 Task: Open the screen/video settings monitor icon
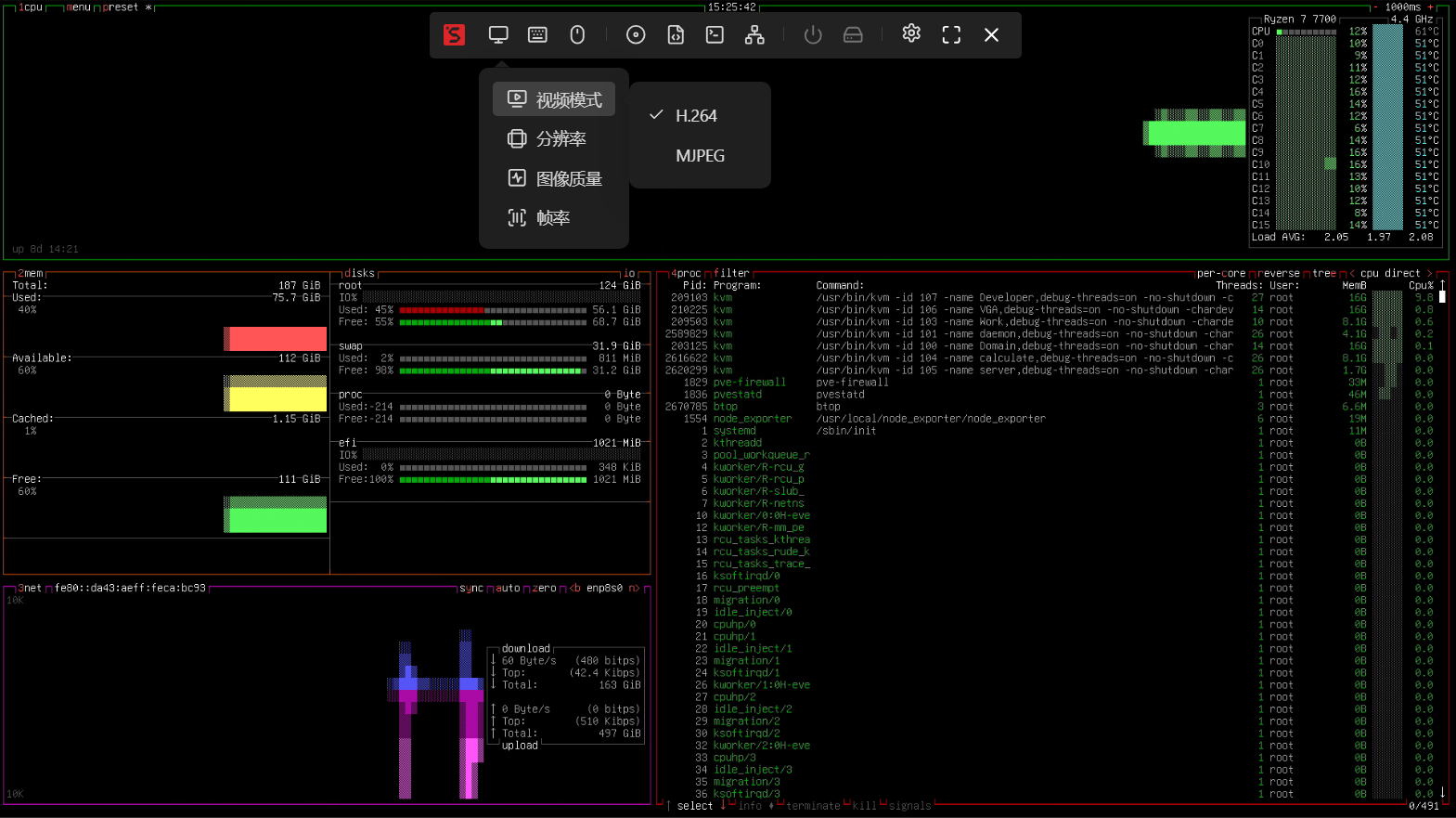498,35
